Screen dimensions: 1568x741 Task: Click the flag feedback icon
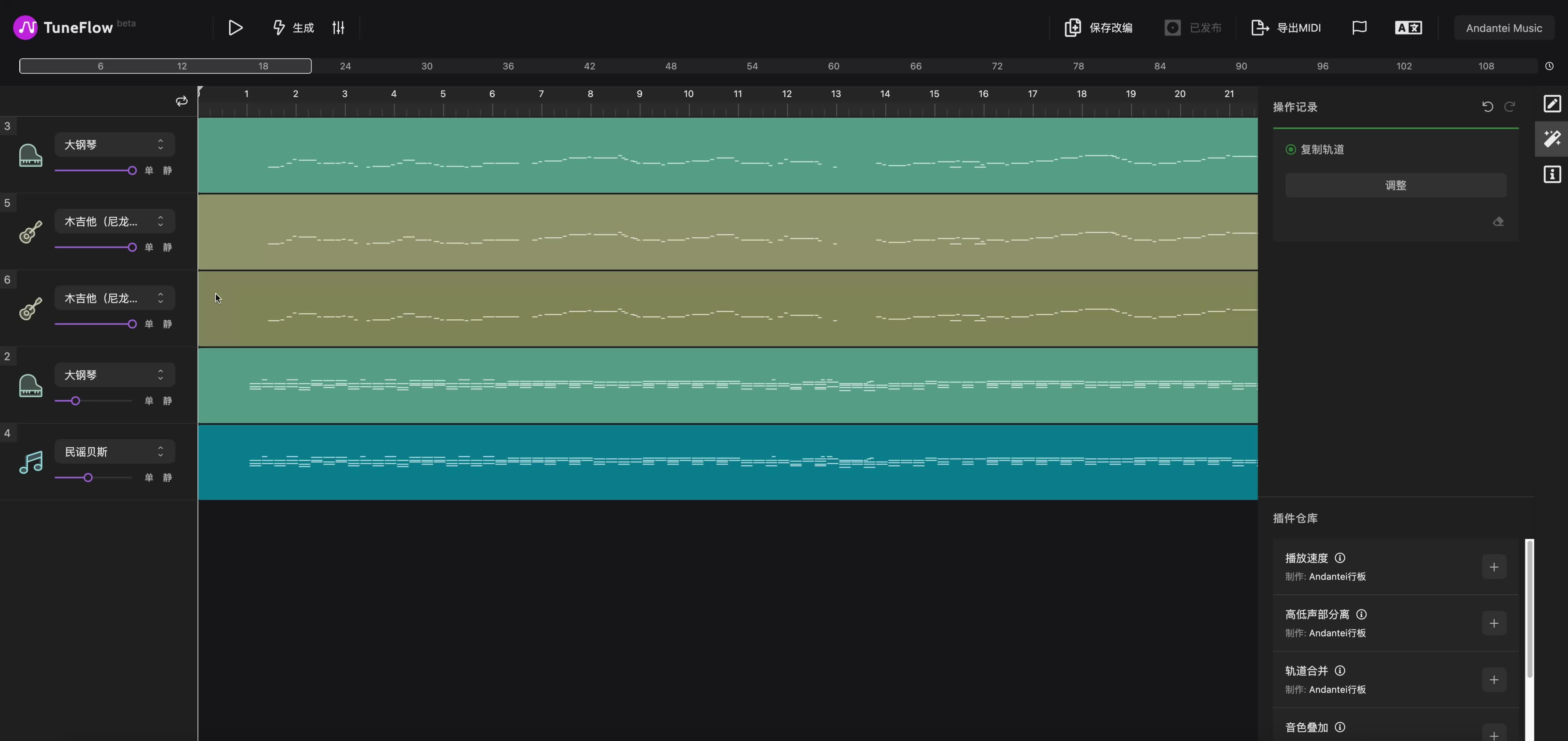1359,27
